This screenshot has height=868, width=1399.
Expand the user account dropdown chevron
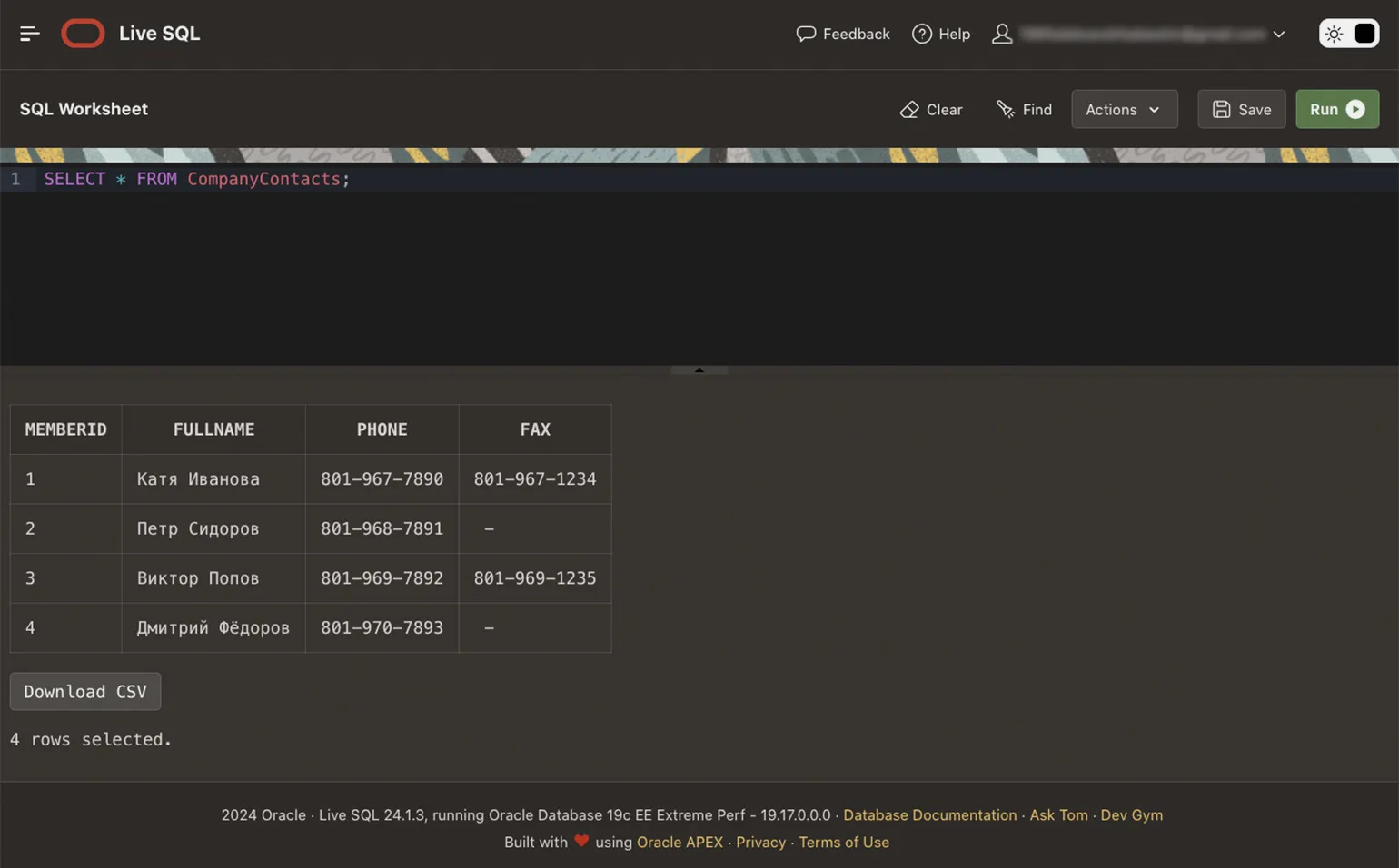point(1279,35)
